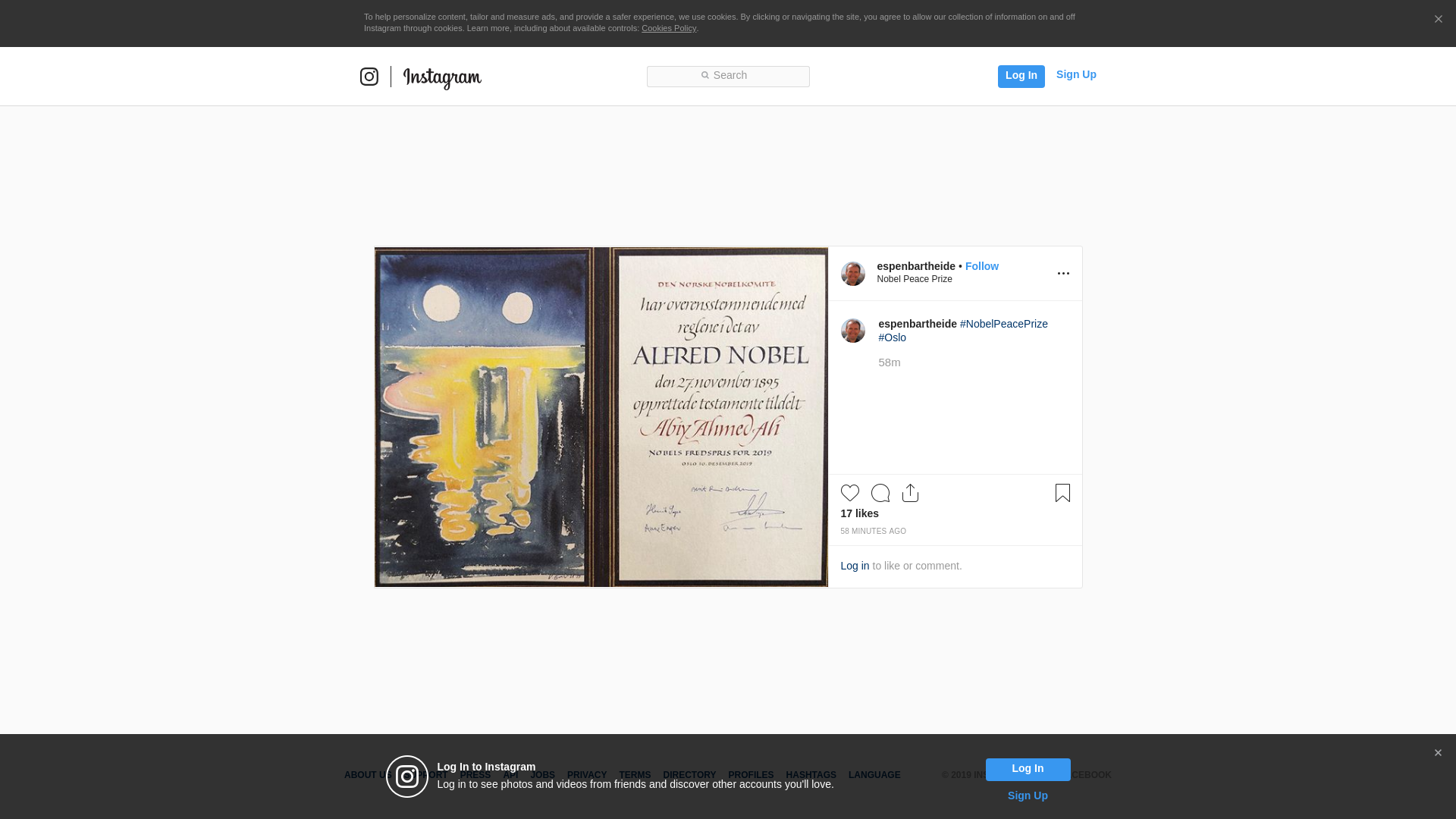Click the Instagram icon in login banner

pyautogui.click(x=407, y=777)
